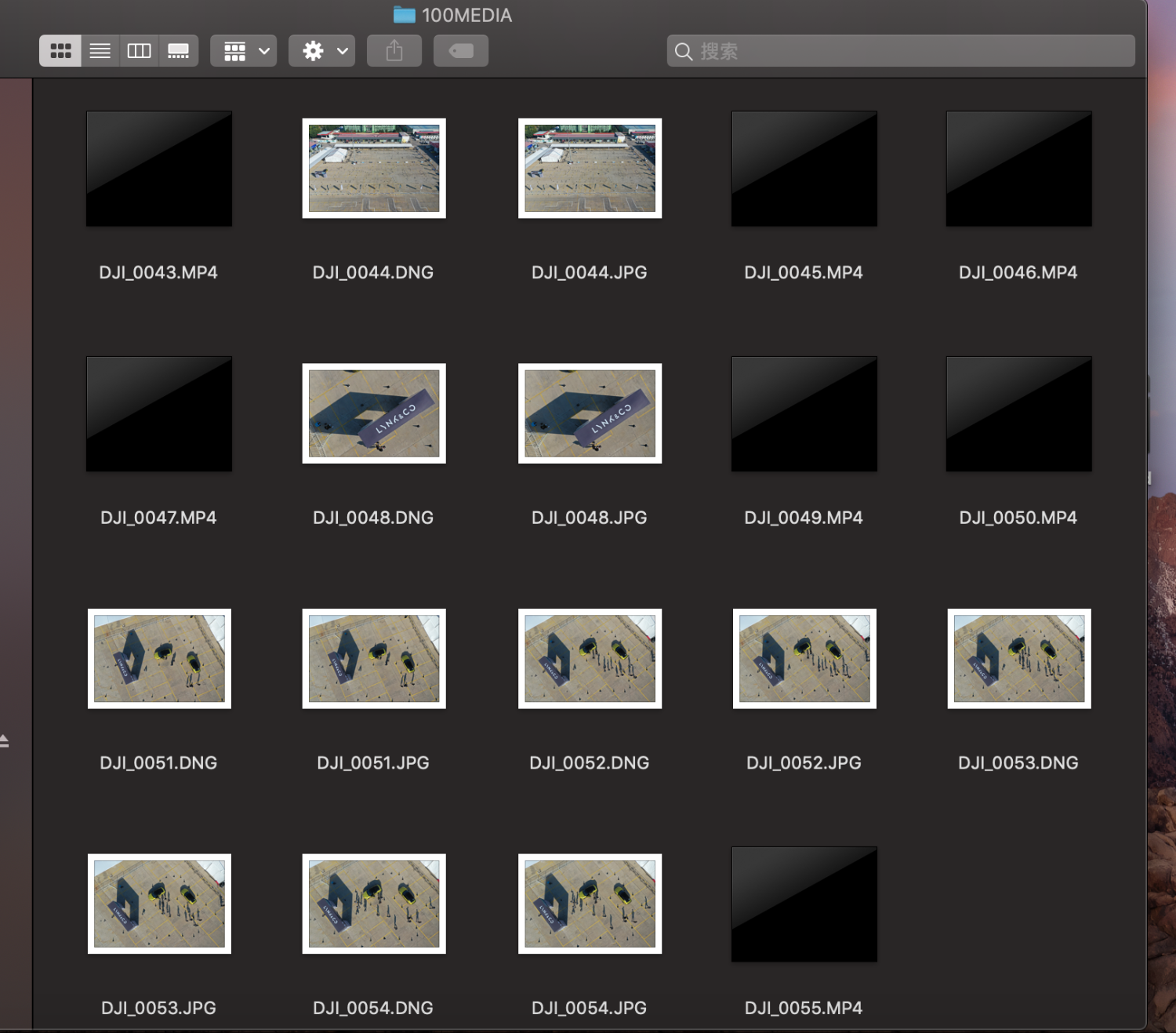Click the file name DJI_0054.DNG
This screenshot has height=1033, width=1176.
[x=373, y=1008]
